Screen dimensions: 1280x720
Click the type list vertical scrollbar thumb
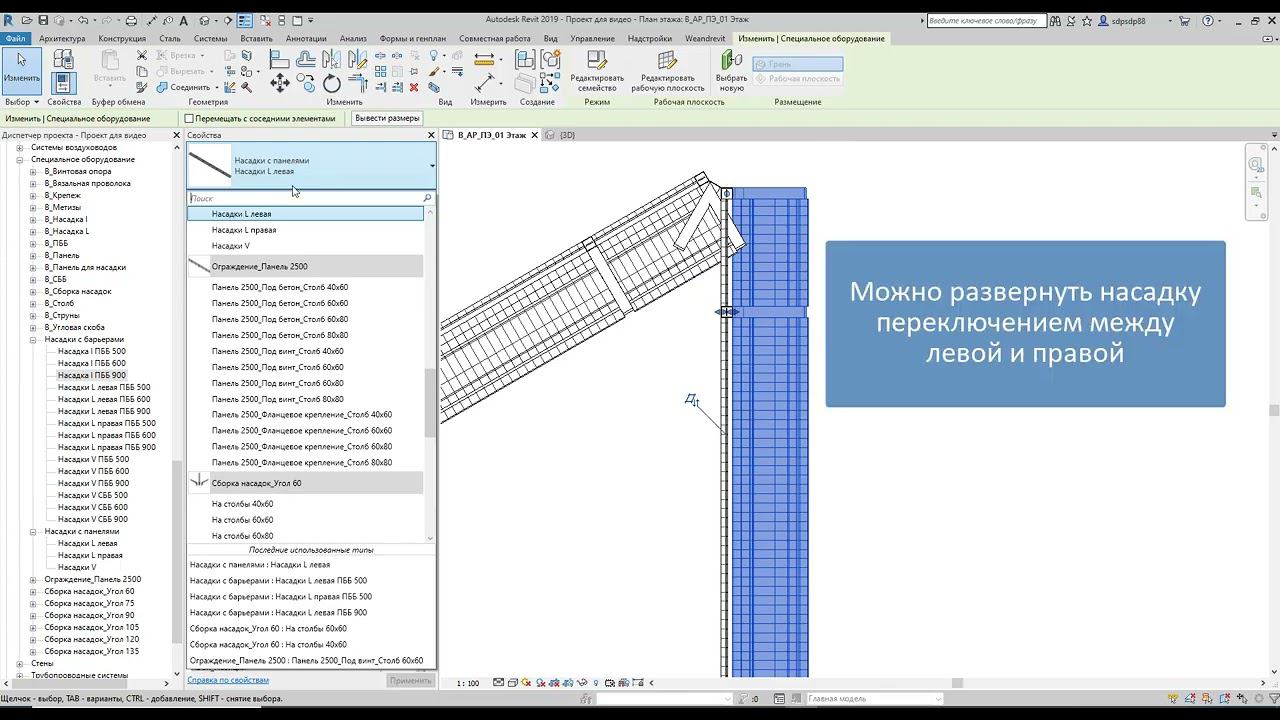coord(431,403)
